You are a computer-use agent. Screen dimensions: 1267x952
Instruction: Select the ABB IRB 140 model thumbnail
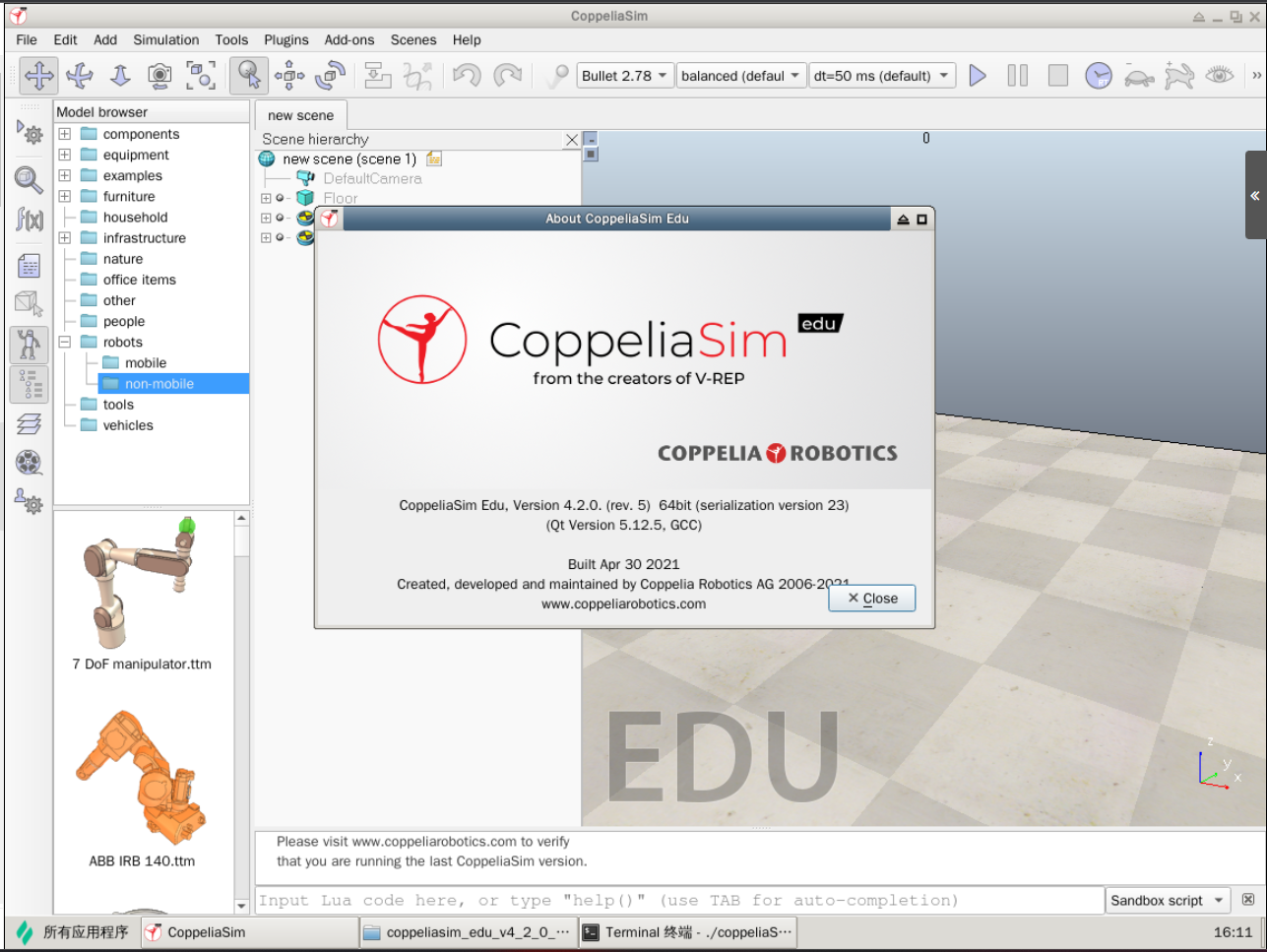[x=141, y=778]
